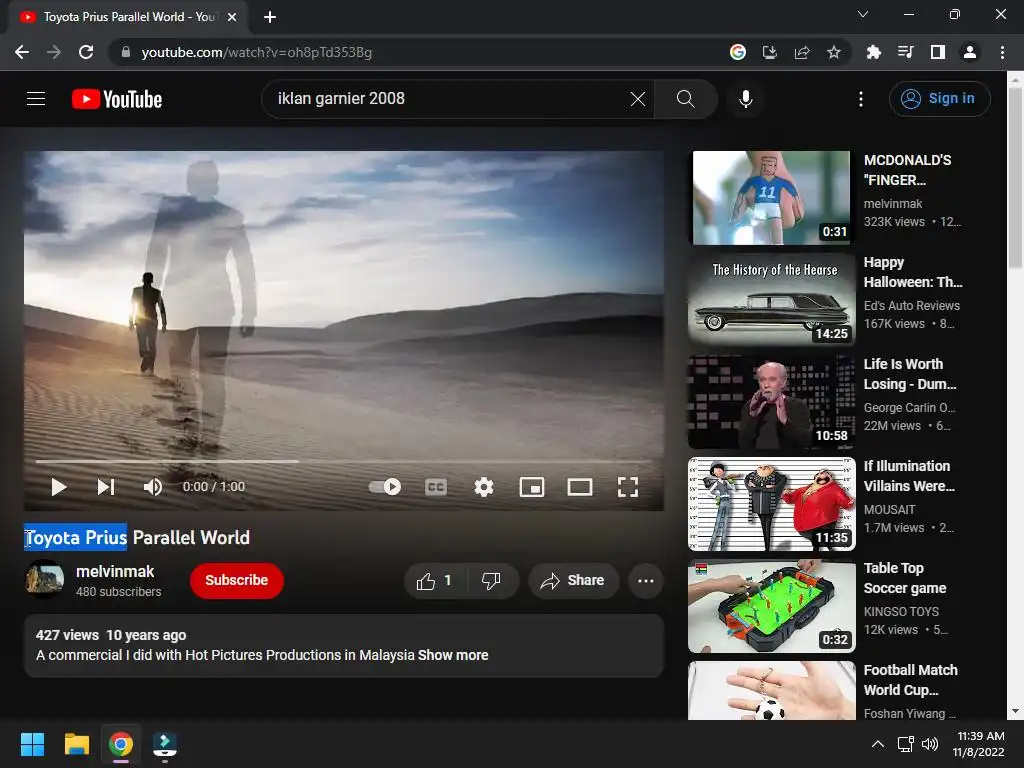Open Football Match World Cup video title

(910, 680)
